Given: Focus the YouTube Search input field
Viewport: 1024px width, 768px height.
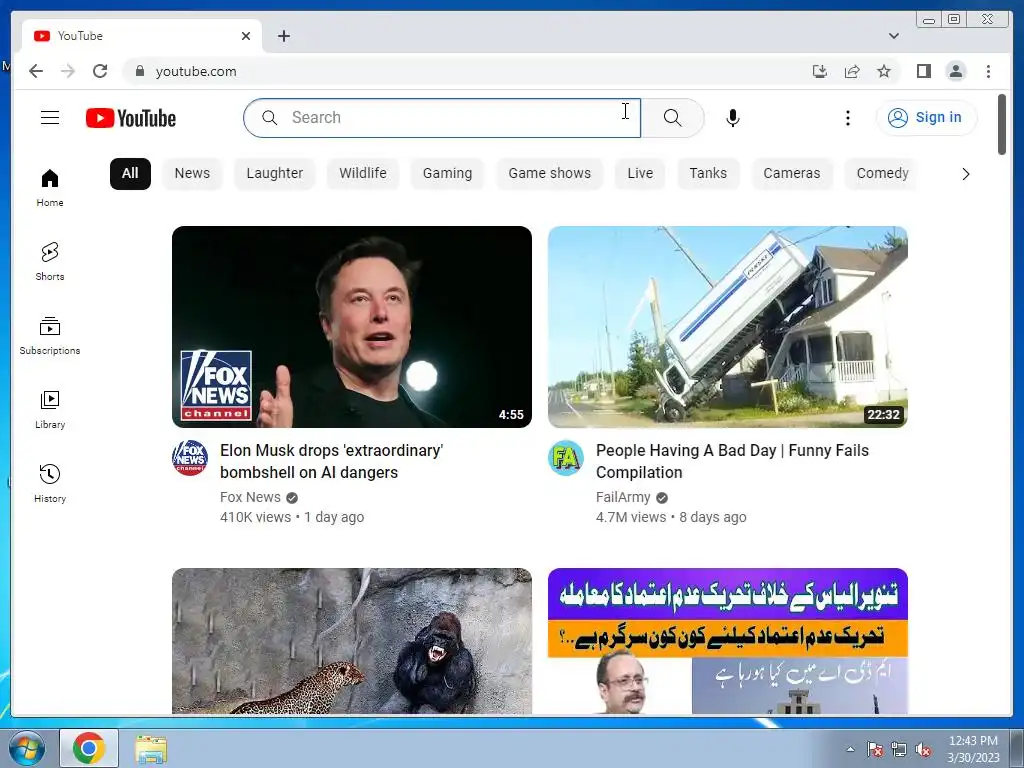Looking at the screenshot, I should [442, 118].
